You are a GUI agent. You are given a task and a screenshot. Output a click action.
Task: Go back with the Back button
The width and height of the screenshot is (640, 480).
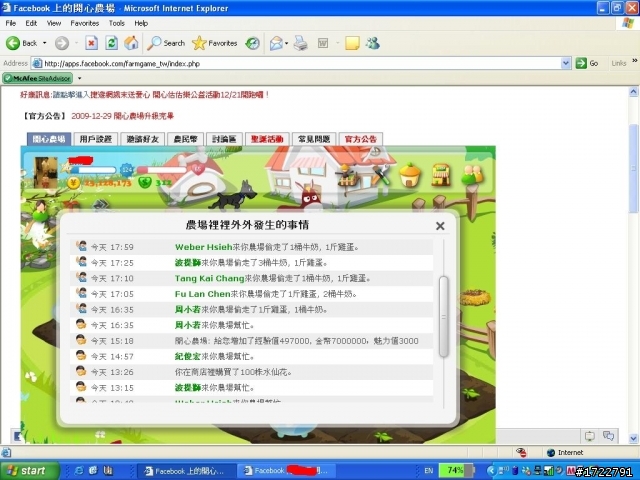coord(21,43)
